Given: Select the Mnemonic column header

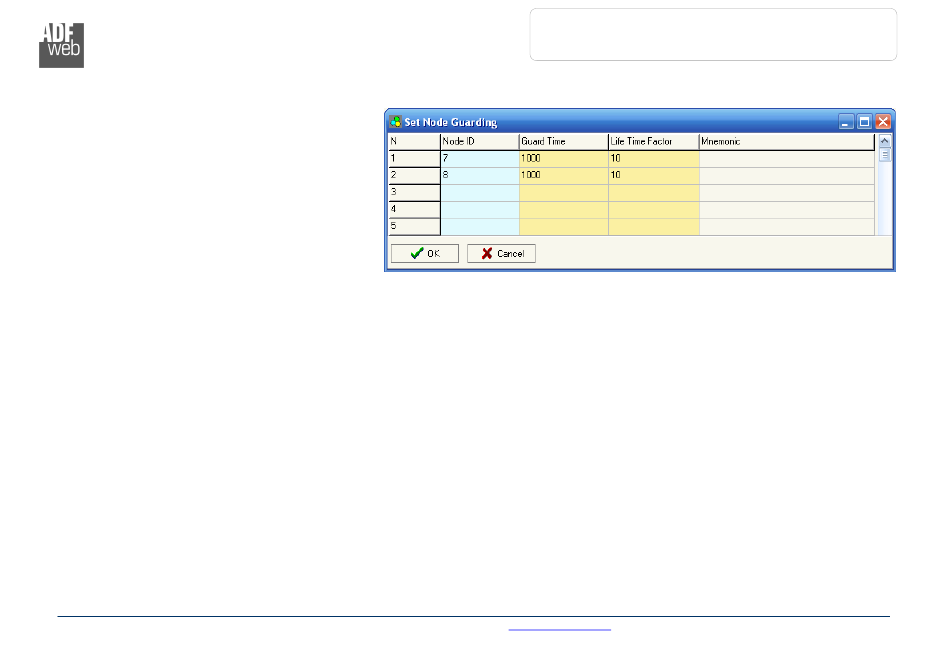Looking at the screenshot, I should pos(787,142).
